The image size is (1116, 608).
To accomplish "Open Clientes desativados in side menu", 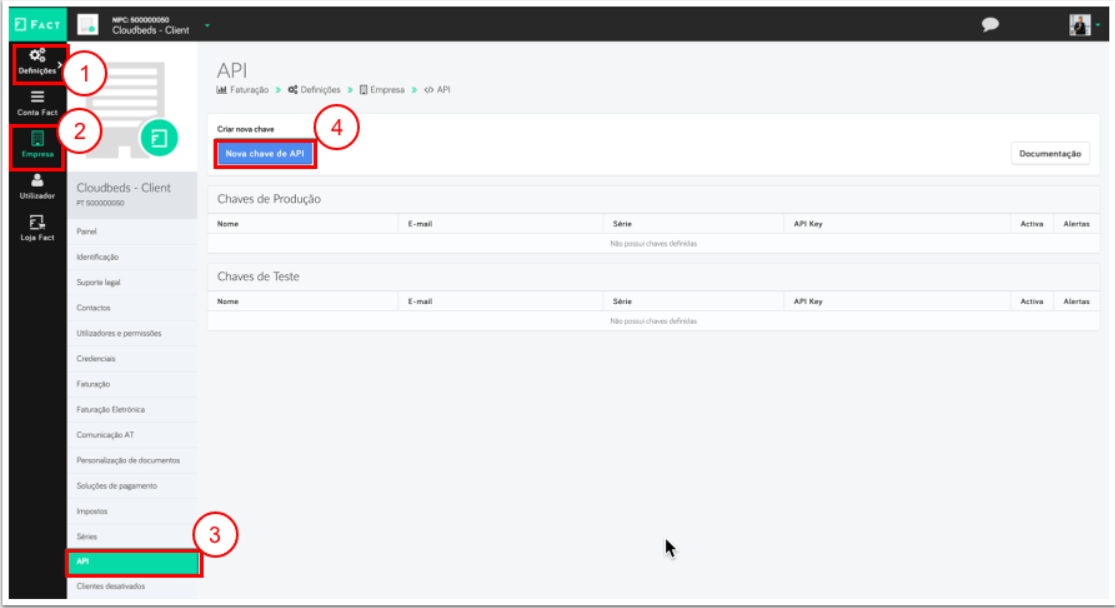I will click(110, 586).
